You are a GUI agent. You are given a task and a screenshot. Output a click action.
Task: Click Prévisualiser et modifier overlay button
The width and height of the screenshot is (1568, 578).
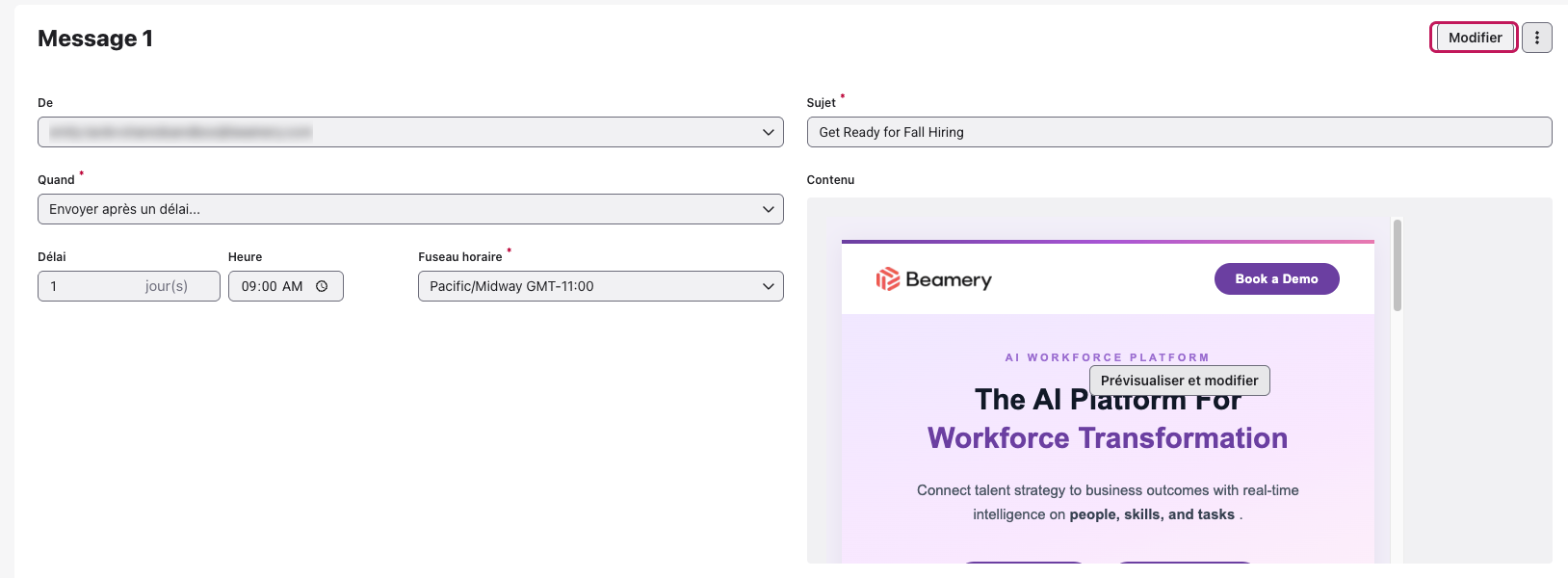click(1179, 380)
